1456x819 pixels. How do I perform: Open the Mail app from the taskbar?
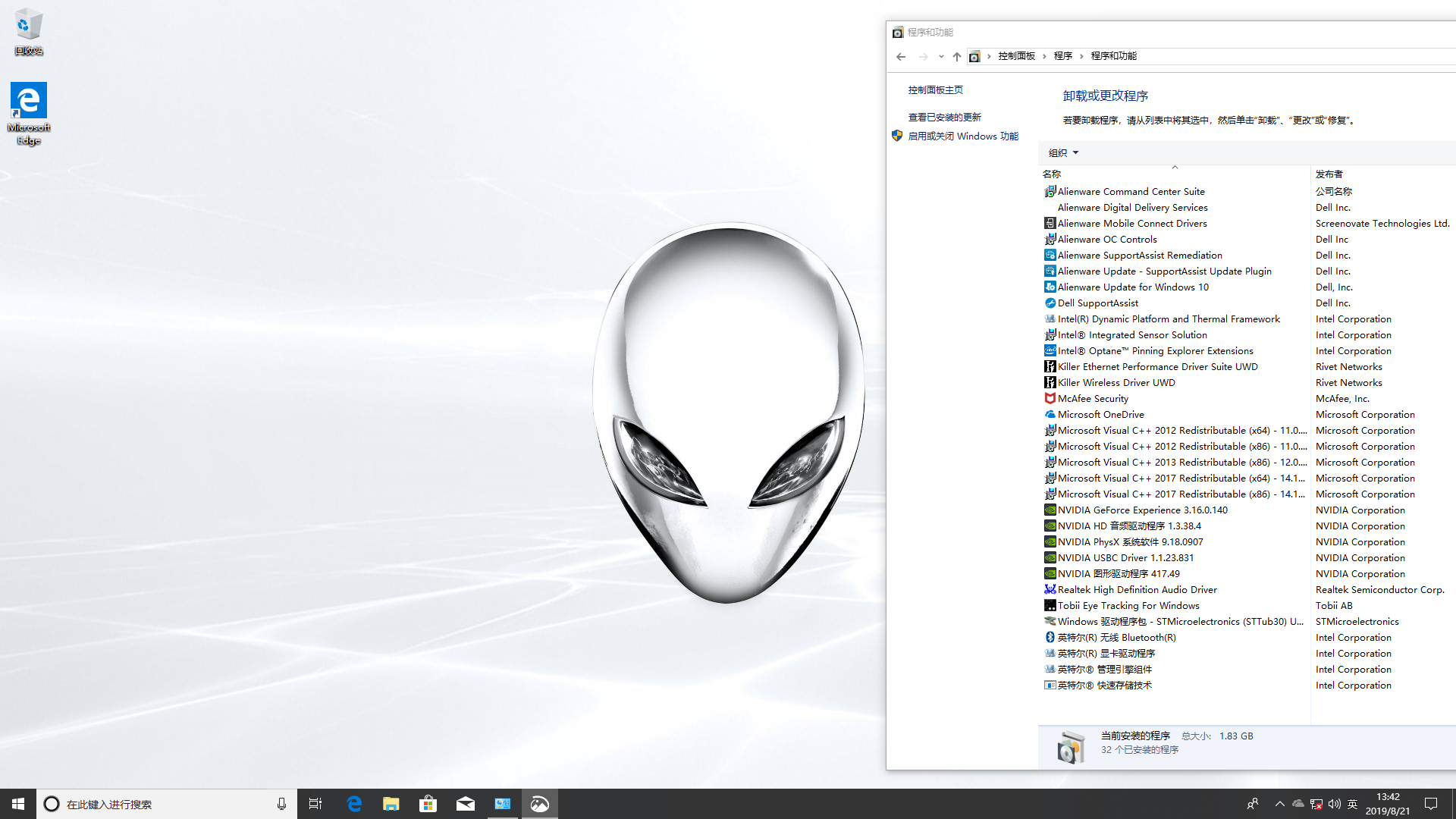tap(465, 804)
